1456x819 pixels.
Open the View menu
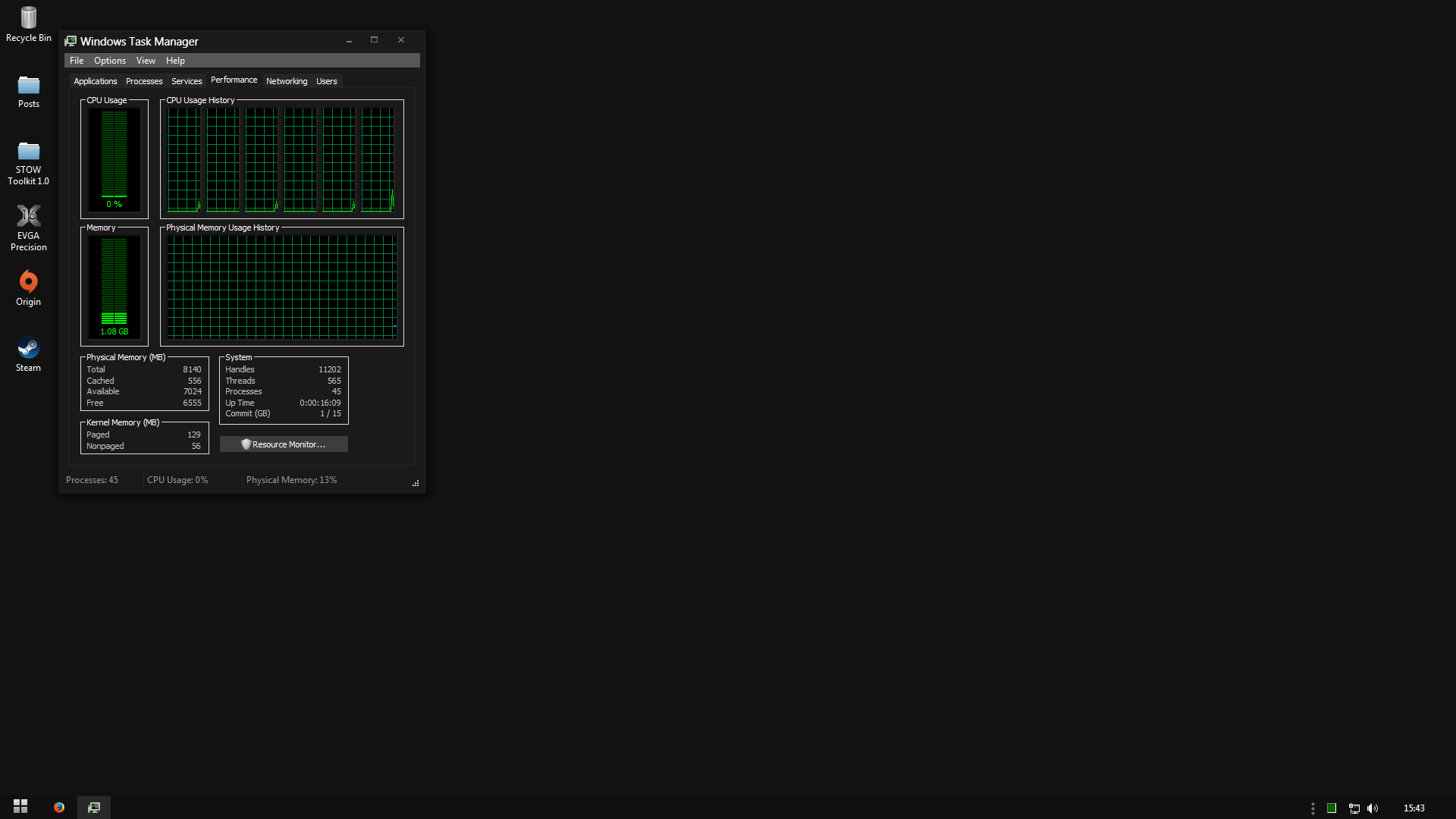click(x=146, y=61)
